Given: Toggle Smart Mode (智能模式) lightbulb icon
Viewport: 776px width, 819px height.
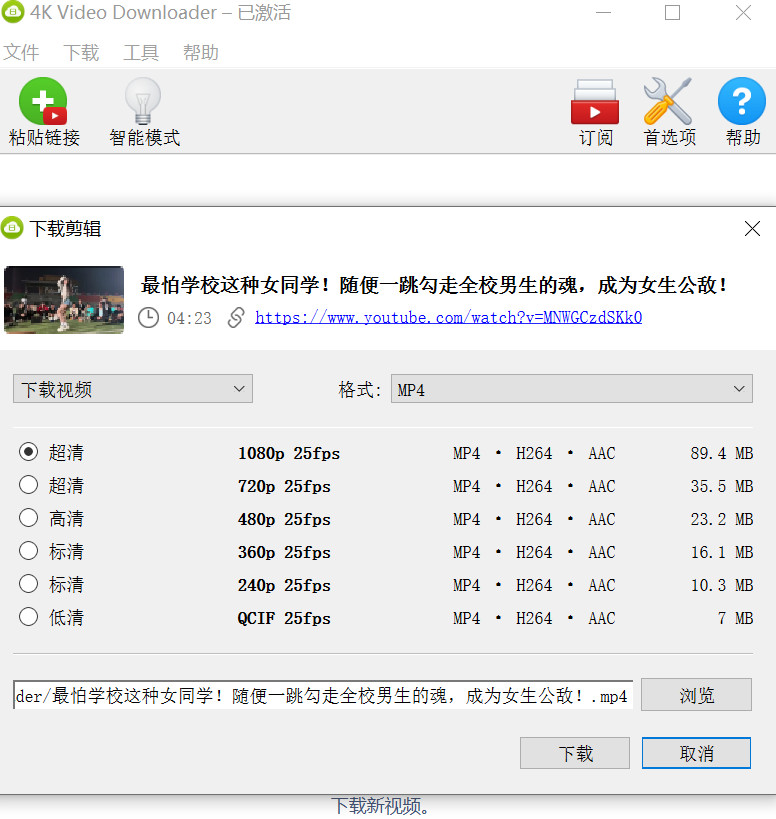Looking at the screenshot, I should (144, 102).
